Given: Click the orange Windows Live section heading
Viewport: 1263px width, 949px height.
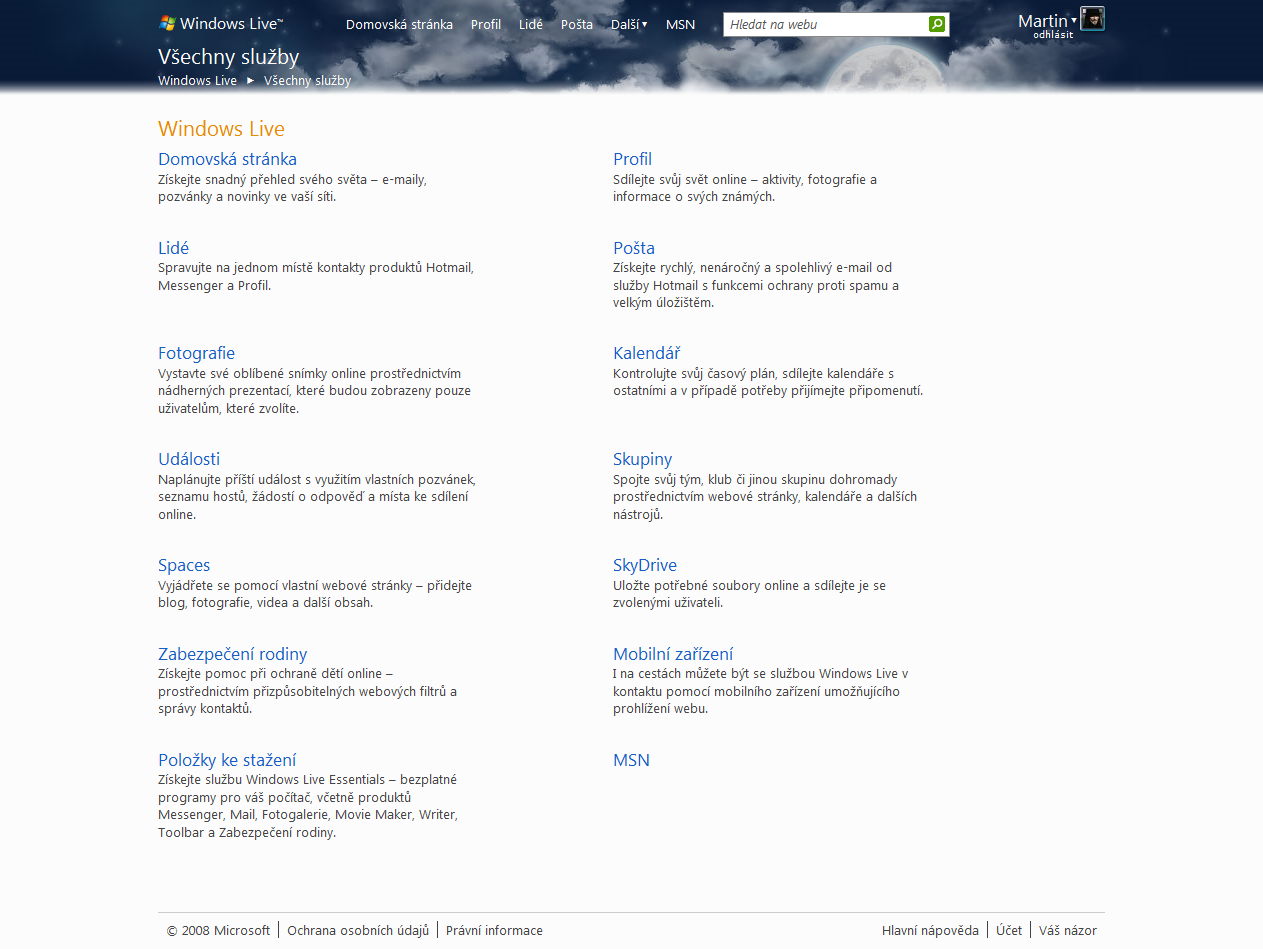Looking at the screenshot, I should point(221,129).
